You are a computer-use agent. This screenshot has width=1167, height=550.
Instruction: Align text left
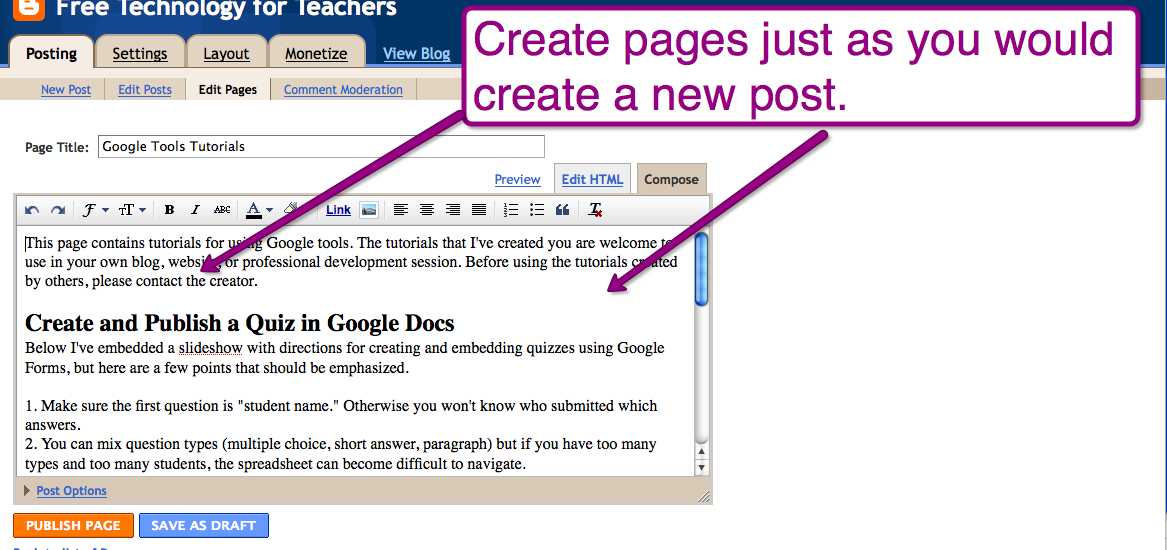[400, 211]
